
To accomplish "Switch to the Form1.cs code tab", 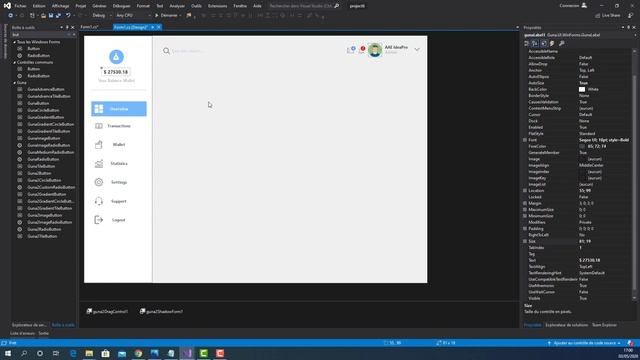I will click(x=89, y=27).
